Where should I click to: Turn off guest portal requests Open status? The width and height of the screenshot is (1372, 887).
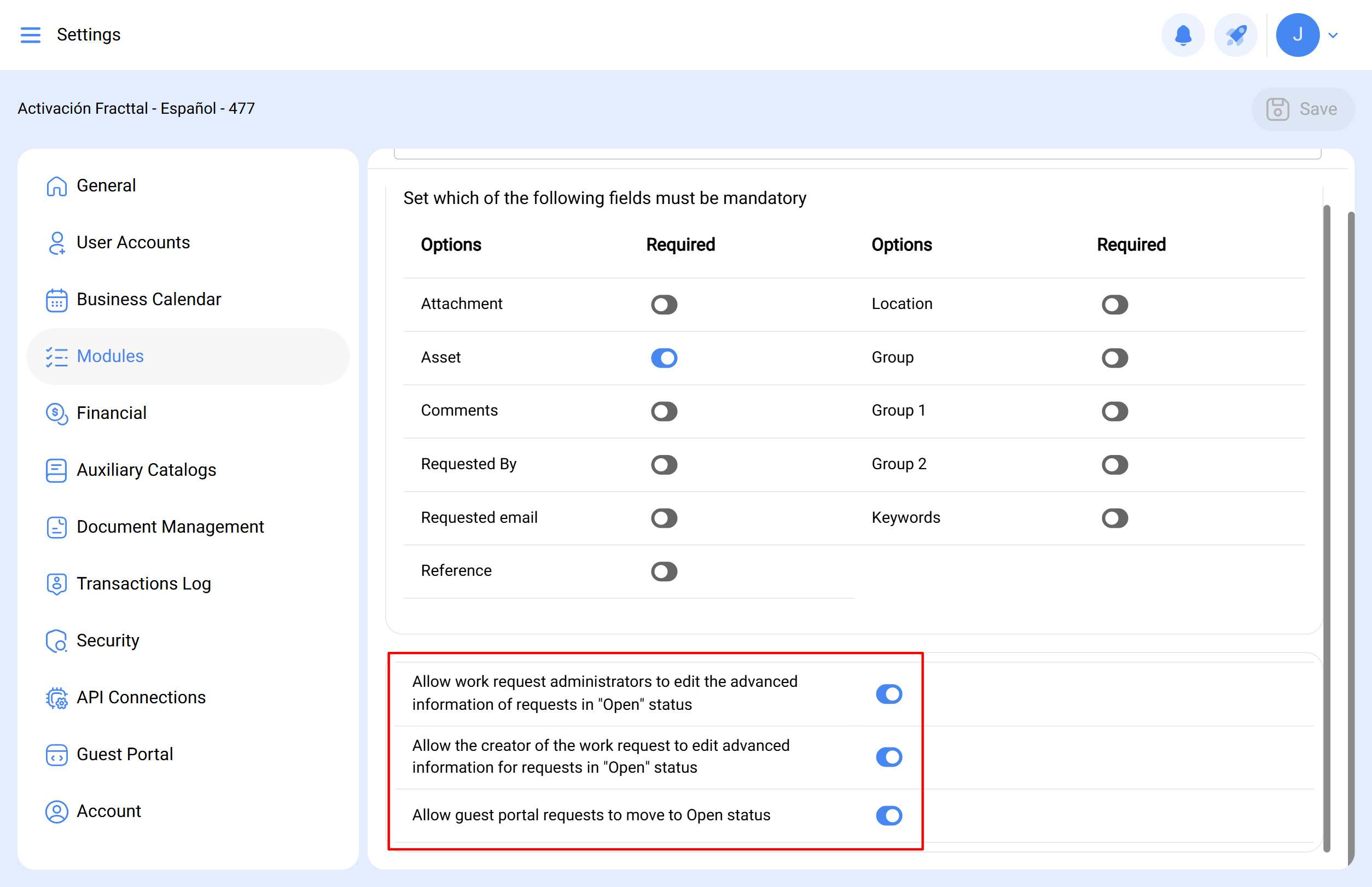888,815
